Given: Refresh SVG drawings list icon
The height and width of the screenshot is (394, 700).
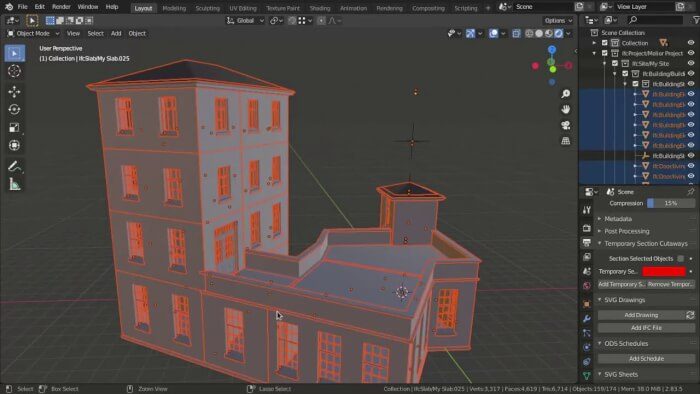Looking at the screenshot, I should (x=690, y=315).
